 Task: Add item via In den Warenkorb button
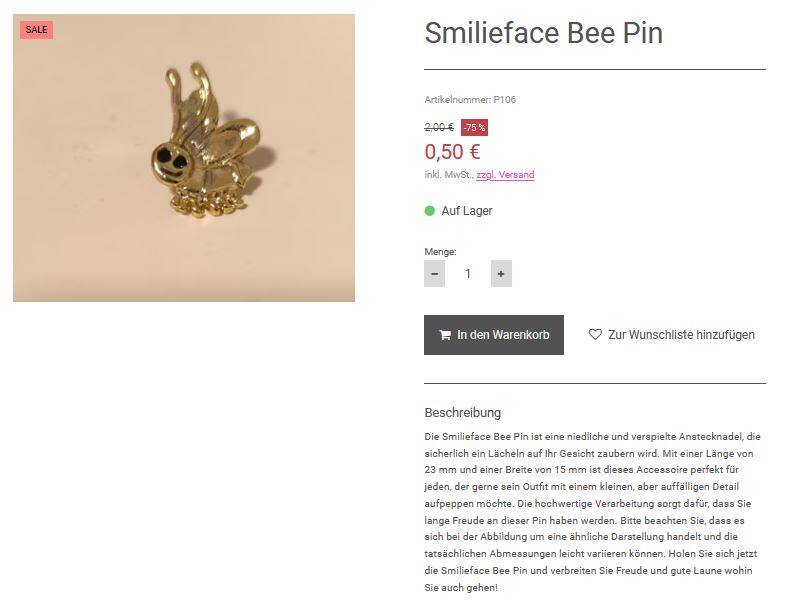coord(494,335)
